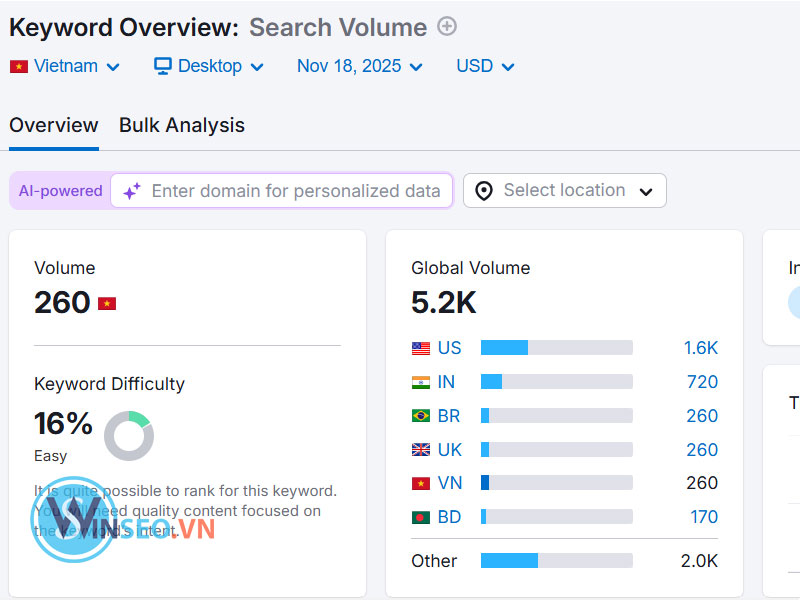Screen dimensions: 800x600
Task: Expand the Select location dropdown
Action: [564, 190]
